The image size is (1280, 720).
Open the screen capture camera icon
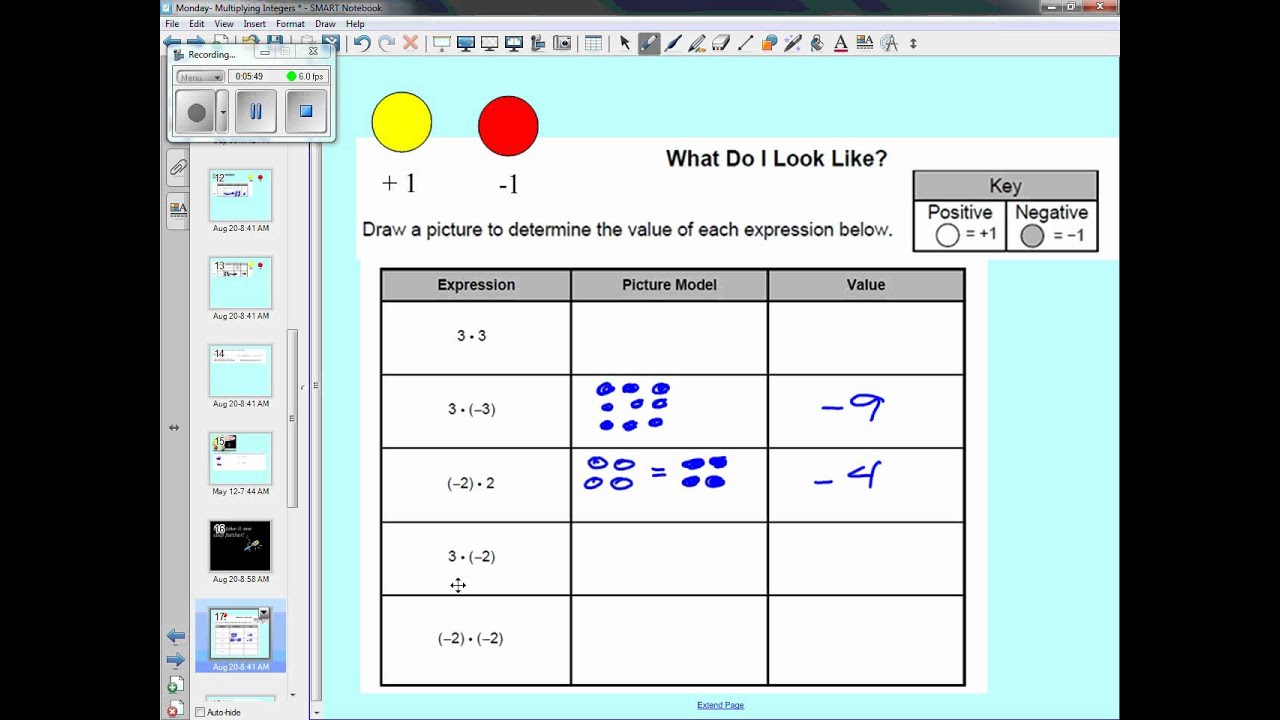[561, 43]
